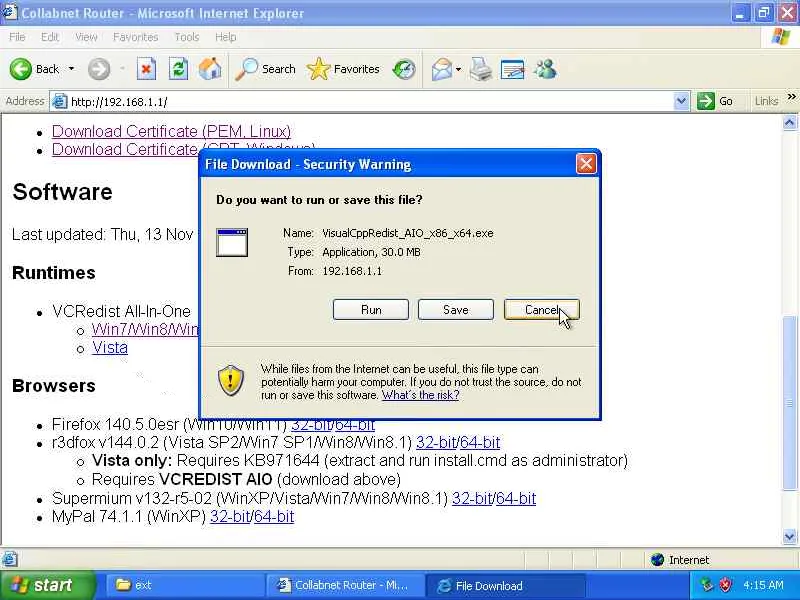This screenshot has width=800, height=600.
Task: Click the Refresh page icon
Action: point(178,69)
